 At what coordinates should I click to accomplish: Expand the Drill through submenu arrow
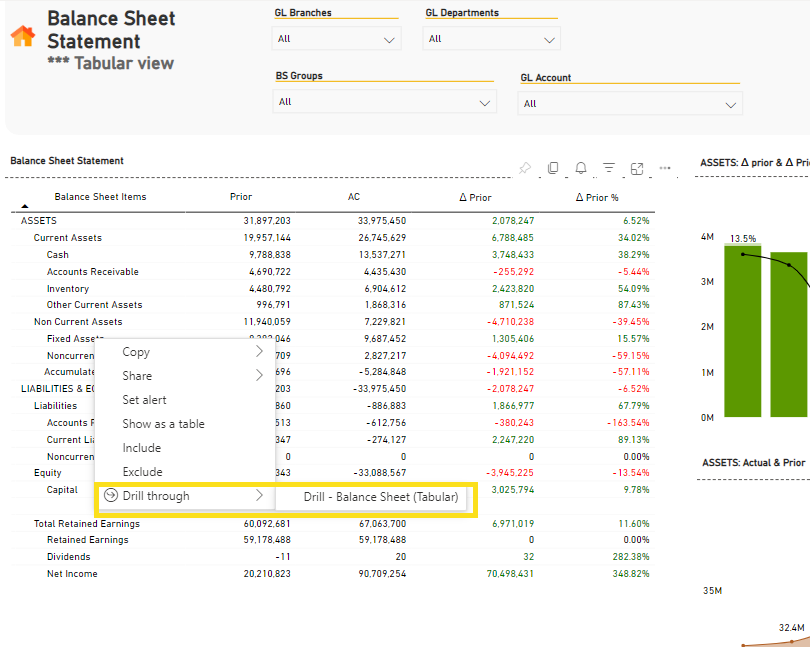[x=259, y=496]
